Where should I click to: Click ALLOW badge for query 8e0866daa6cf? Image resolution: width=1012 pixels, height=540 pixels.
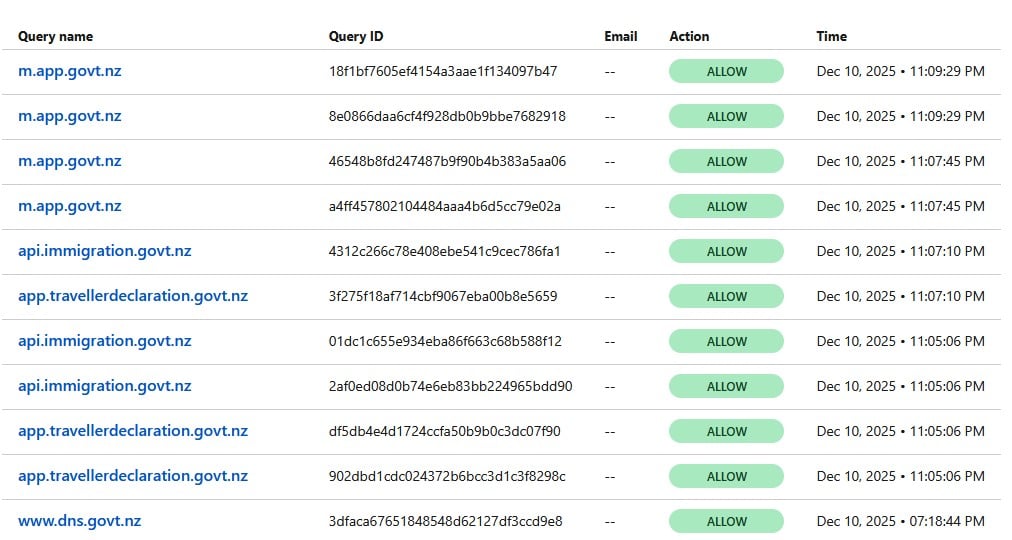[726, 116]
